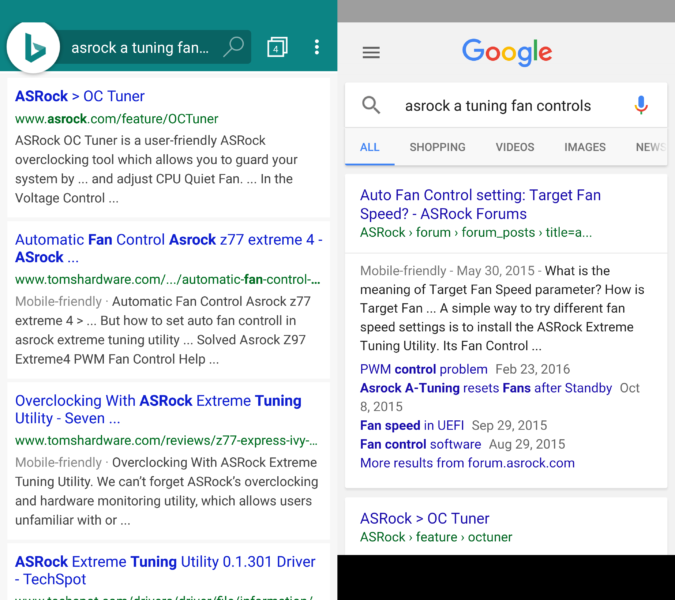Open Overclocking With ASRock Extreme Tuning result

pyautogui.click(x=158, y=409)
